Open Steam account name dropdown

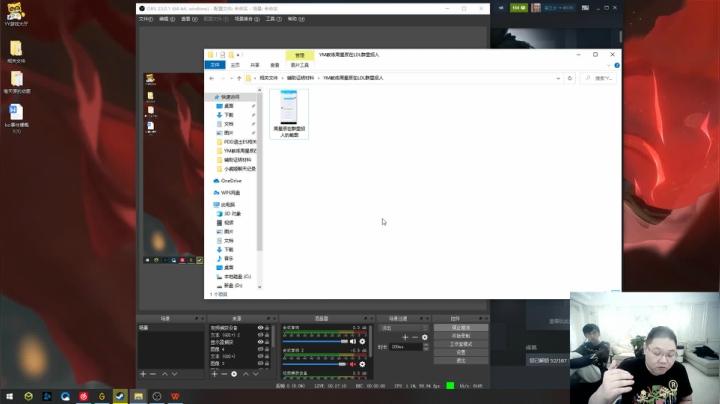pos(558,8)
